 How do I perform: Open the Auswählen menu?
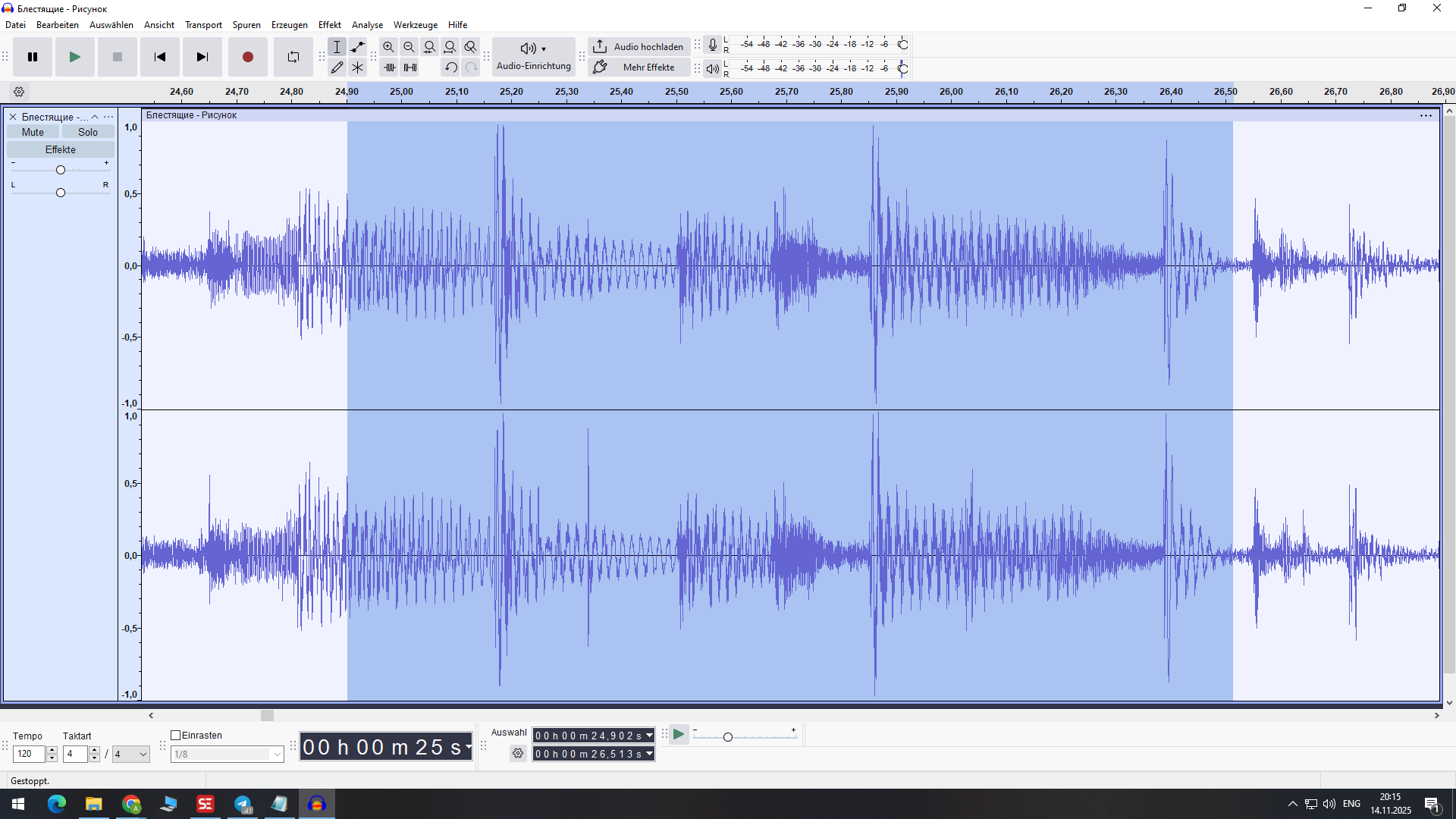[111, 25]
